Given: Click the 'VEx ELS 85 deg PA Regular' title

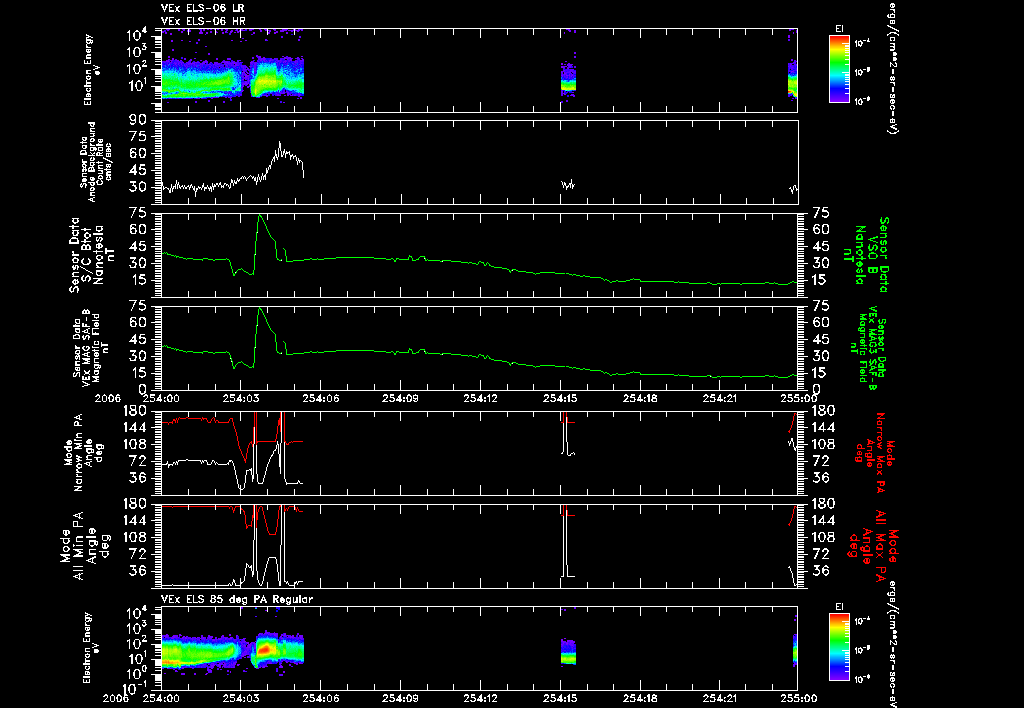Looking at the screenshot, I should [x=237, y=599].
